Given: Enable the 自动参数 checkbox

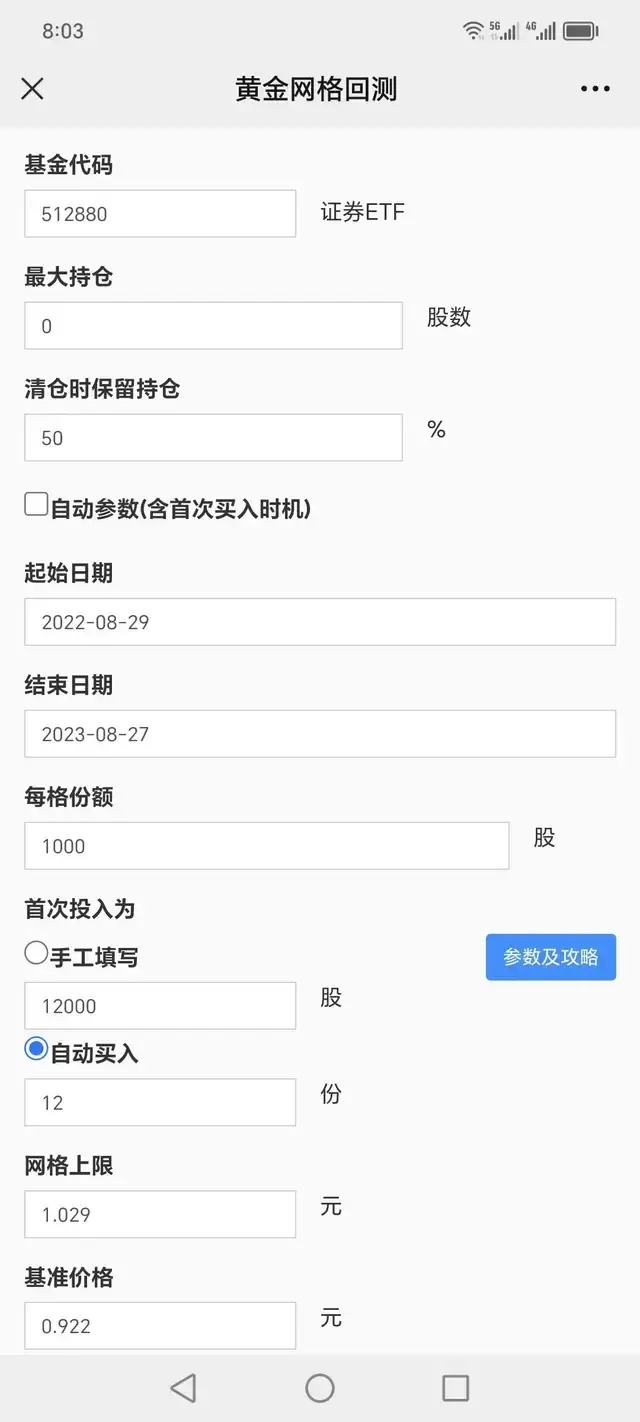Looking at the screenshot, I should 37,505.
